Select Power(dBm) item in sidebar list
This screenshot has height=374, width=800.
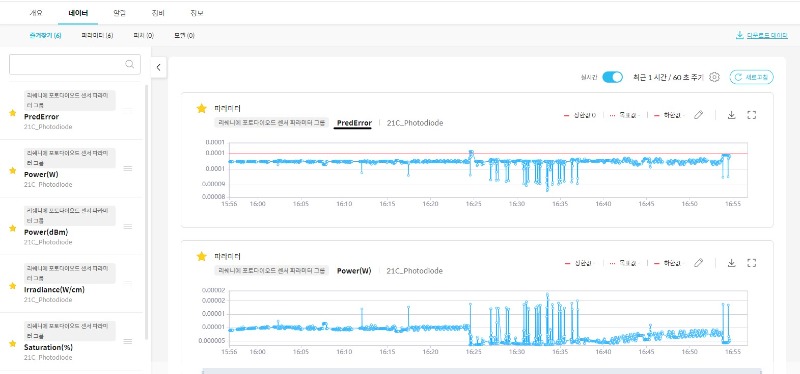pos(71,226)
